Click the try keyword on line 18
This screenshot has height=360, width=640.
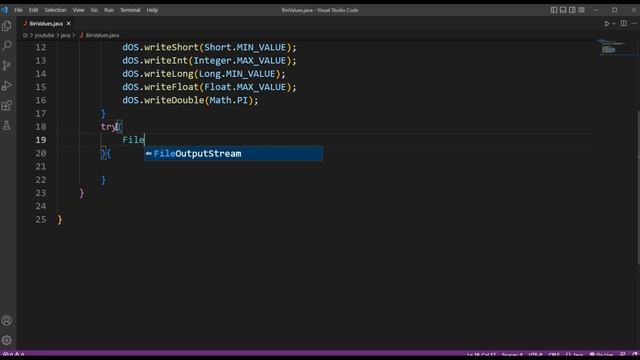[x=109, y=127]
